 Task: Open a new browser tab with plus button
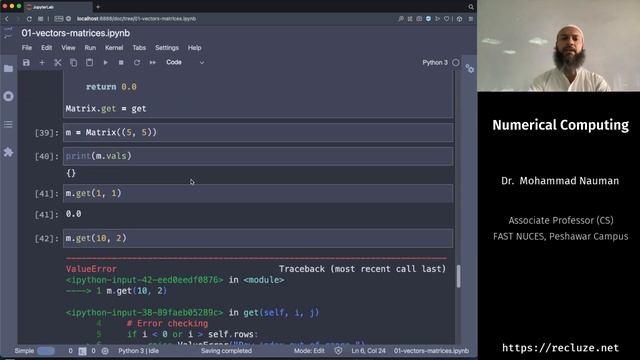(x=98, y=7)
